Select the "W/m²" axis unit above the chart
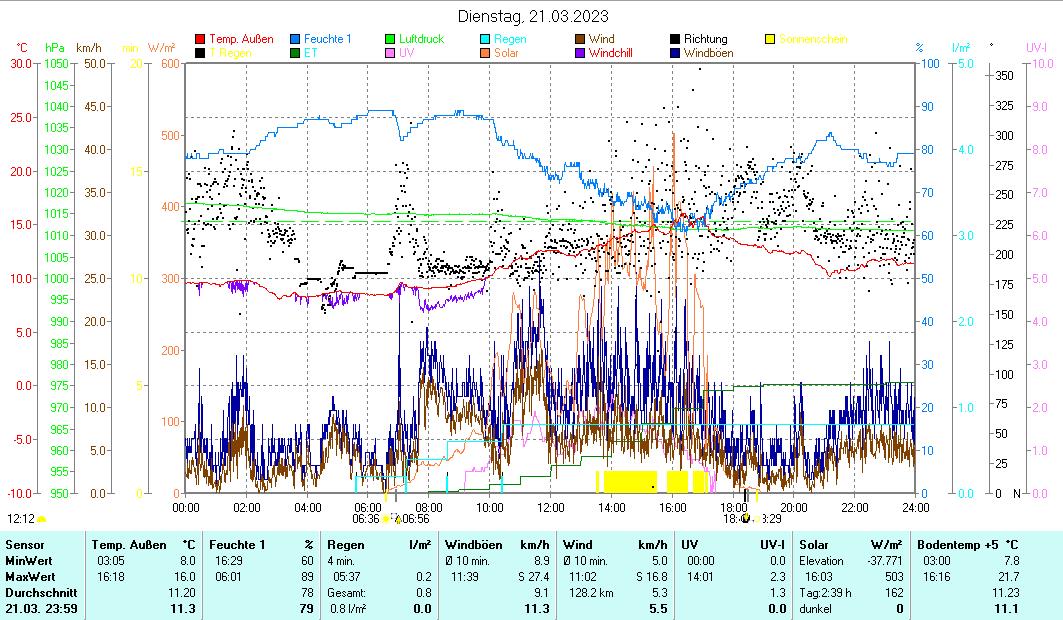This screenshot has height=620, width=1063. pyautogui.click(x=161, y=48)
